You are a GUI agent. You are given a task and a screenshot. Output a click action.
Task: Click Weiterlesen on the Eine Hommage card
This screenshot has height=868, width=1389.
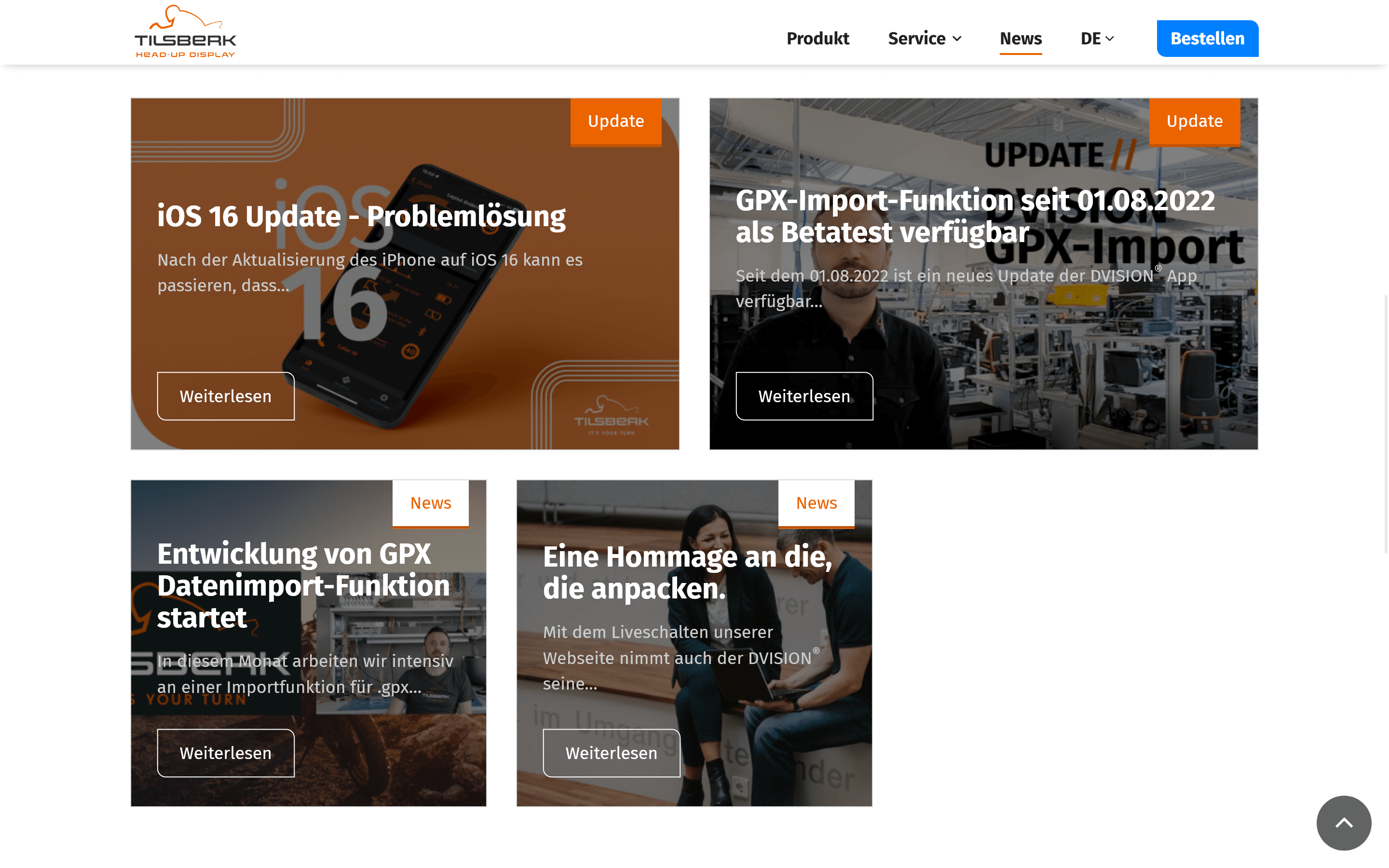pos(611,753)
